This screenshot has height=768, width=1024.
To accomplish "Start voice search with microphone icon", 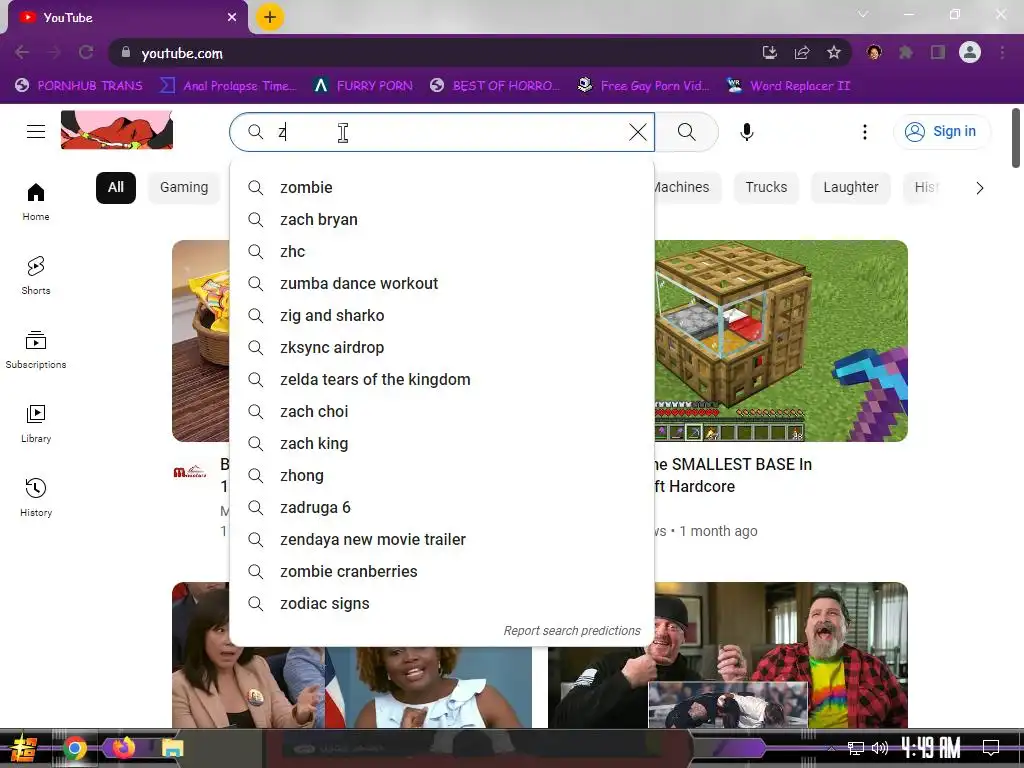I will coord(746,132).
